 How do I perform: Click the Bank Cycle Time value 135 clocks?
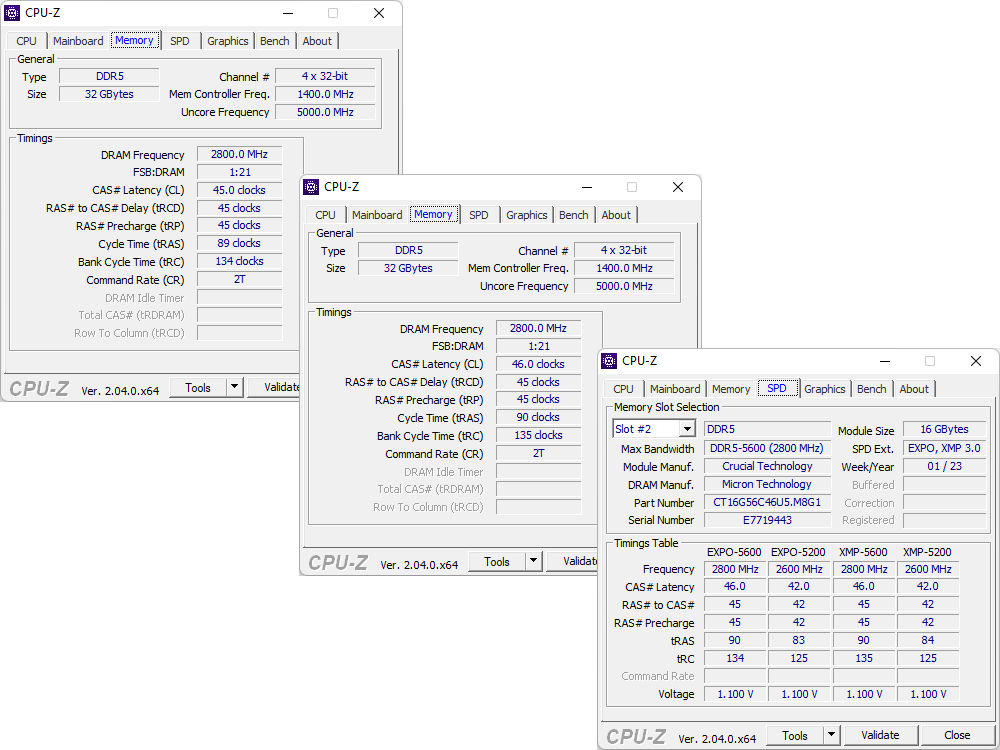pyautogui.click(x=538, y=435)
